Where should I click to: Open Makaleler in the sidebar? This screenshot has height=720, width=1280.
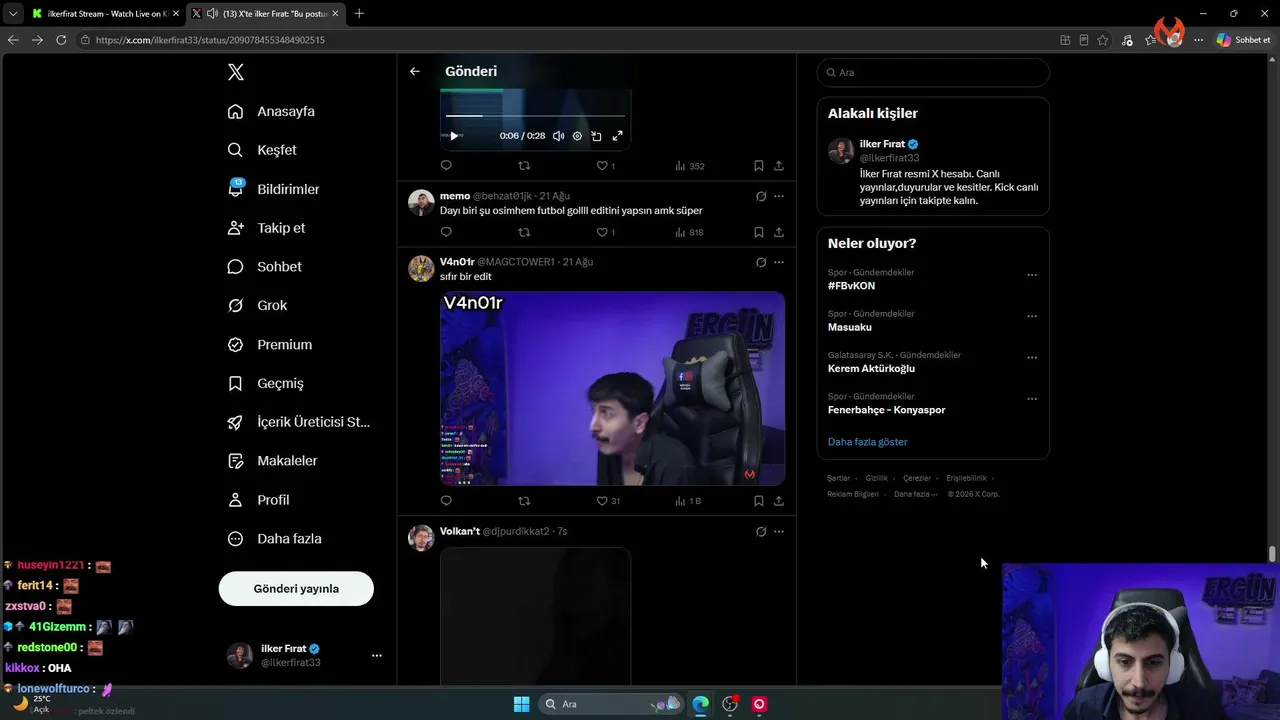(273, 461)
